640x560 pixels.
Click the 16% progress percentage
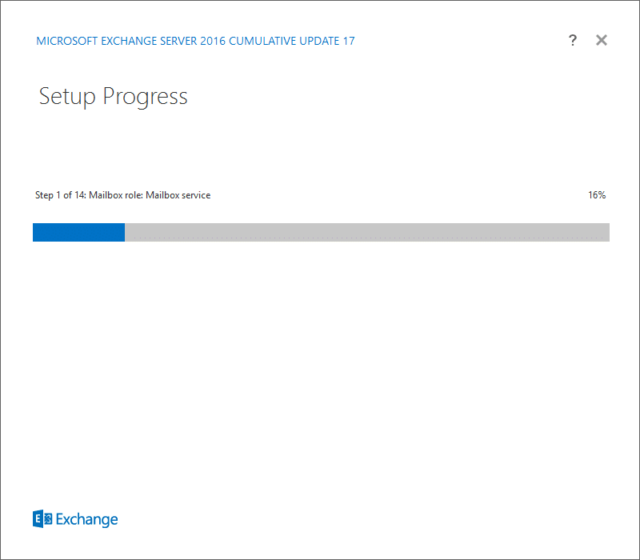coord(597,195)
